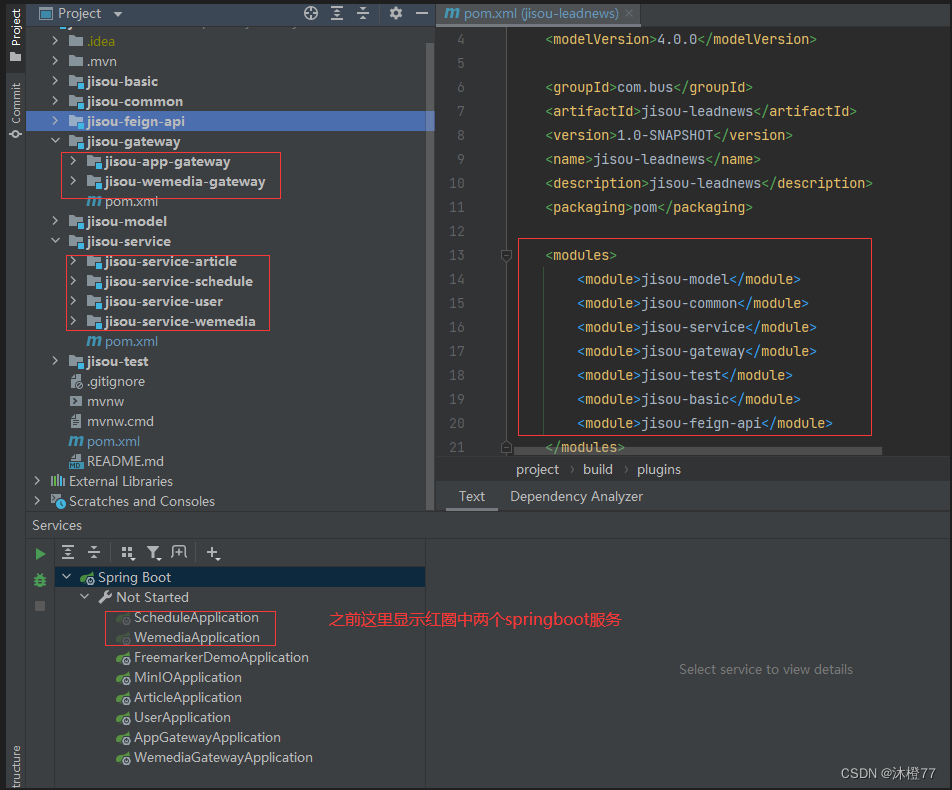This screenshot has width=952, height=790.
Task: Expand the jisou-feign-api module folder
Action: tap(55, 121)
